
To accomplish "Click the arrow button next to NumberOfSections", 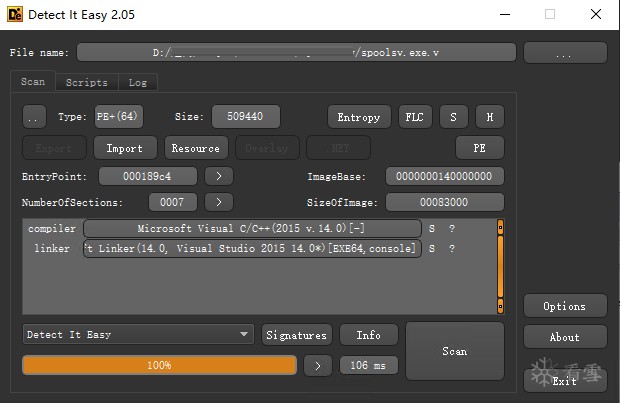I will point(219,202).
